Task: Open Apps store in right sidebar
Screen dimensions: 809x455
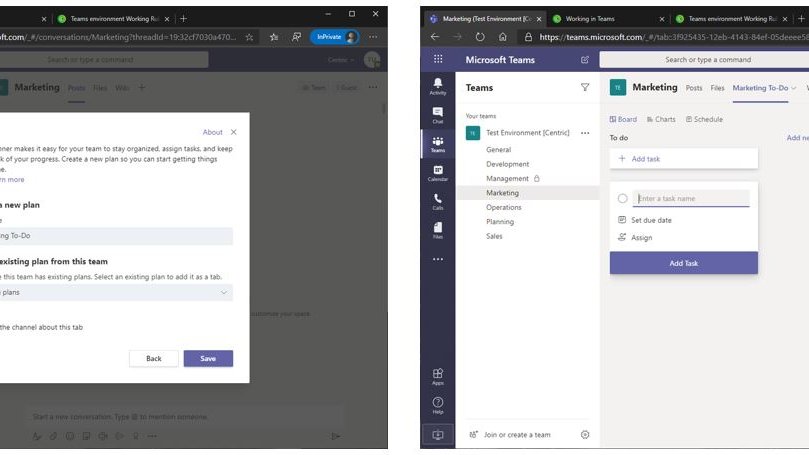Action: 438,376
